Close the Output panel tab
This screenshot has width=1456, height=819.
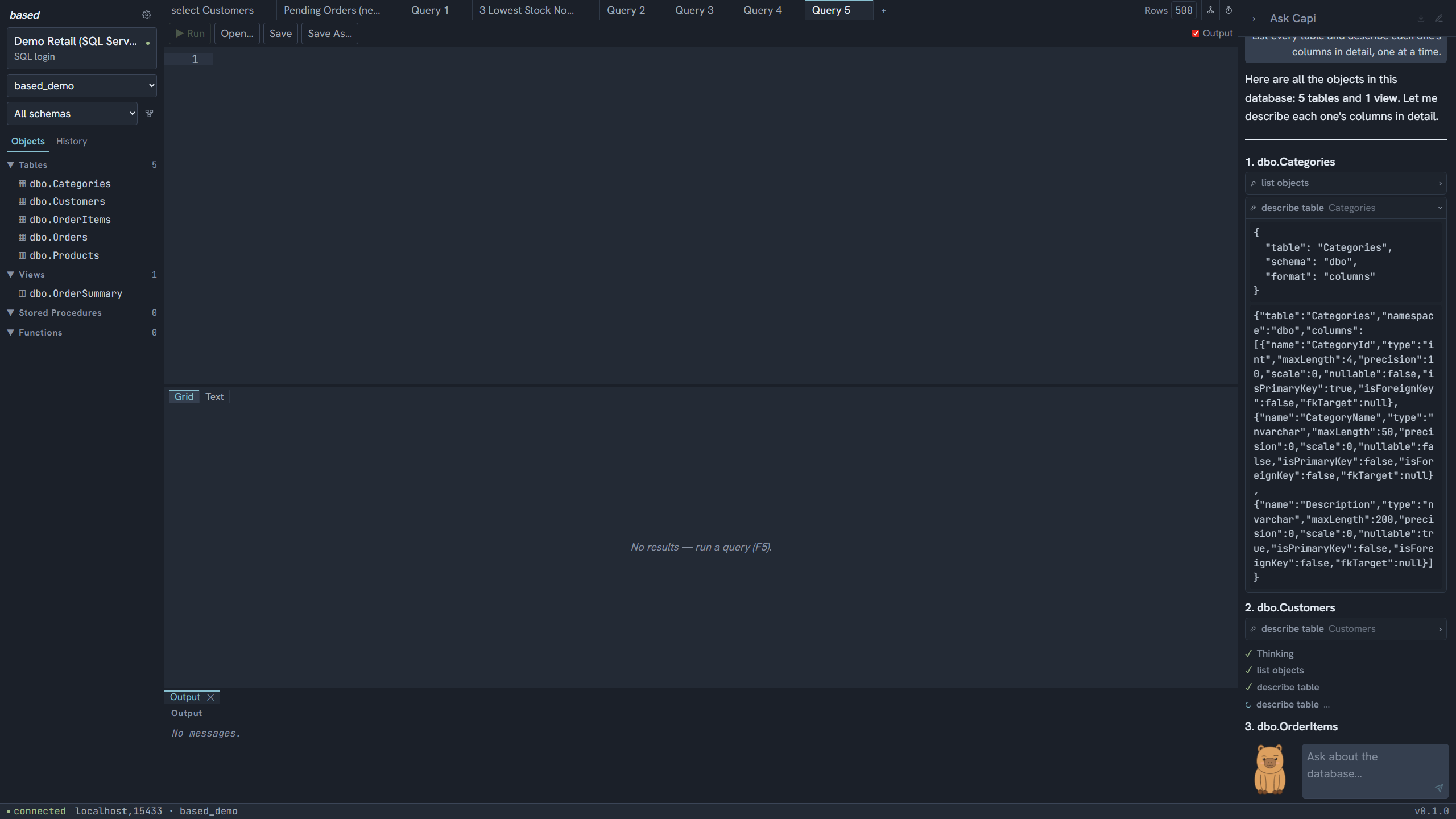[x=210, y=697]
